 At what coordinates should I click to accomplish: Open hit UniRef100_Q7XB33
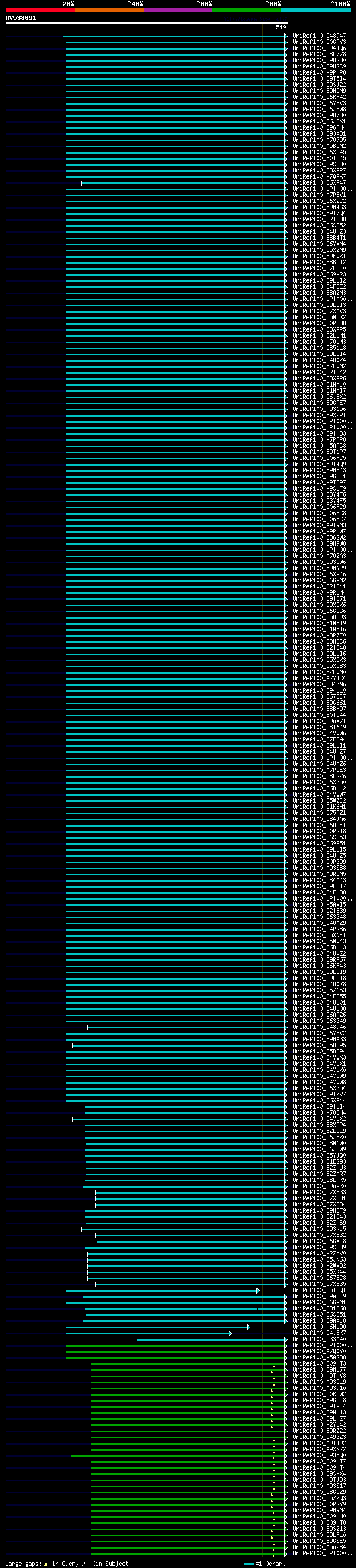tap(319, 1192)
